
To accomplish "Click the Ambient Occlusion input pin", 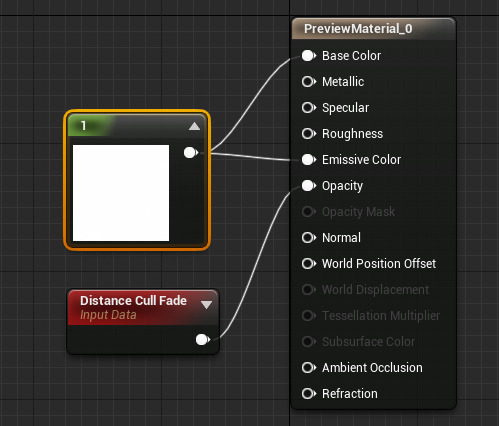I will (309, 368).
